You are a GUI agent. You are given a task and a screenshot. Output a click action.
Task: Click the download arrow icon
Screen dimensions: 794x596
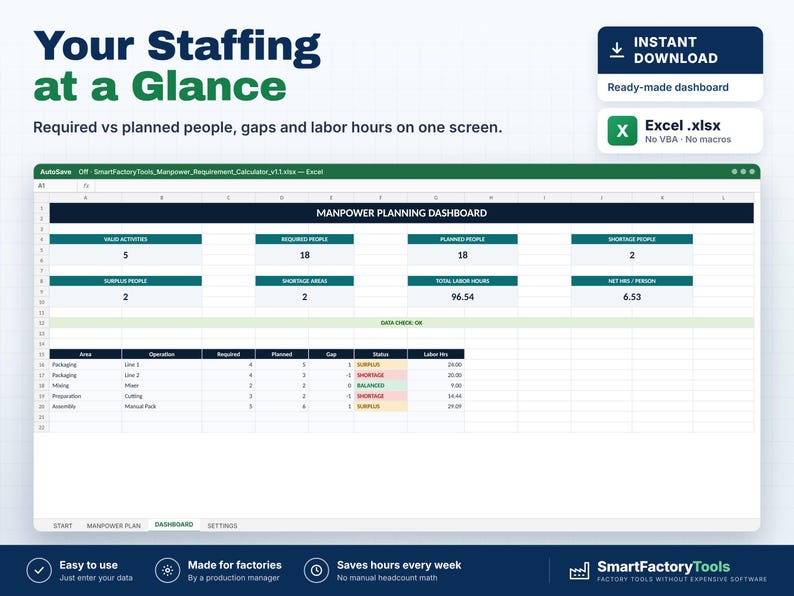[x=616, y=50]
